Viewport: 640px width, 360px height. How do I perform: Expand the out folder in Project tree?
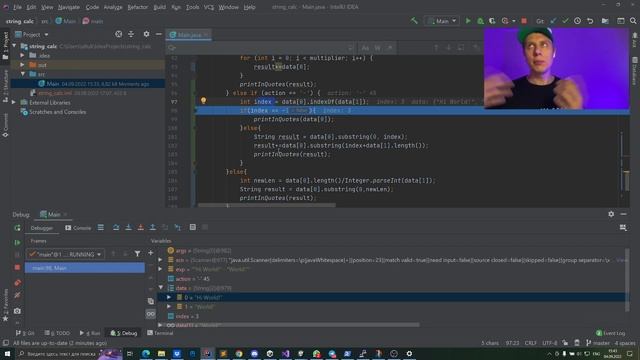(22, 64)
